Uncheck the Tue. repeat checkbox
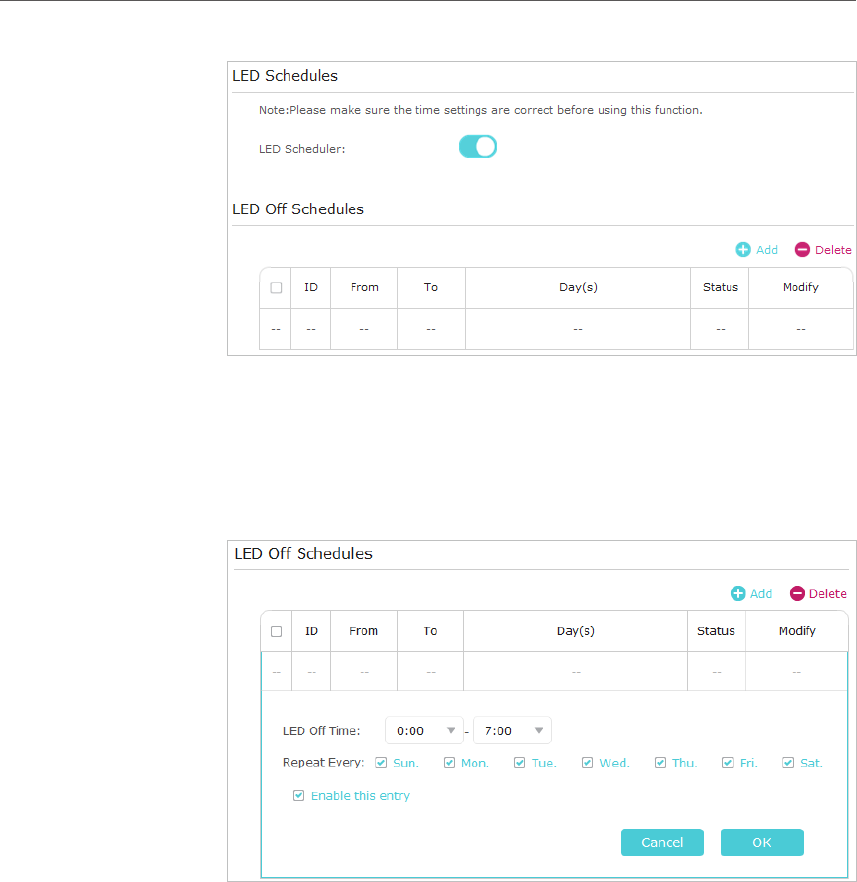 [x=520, y=763]
